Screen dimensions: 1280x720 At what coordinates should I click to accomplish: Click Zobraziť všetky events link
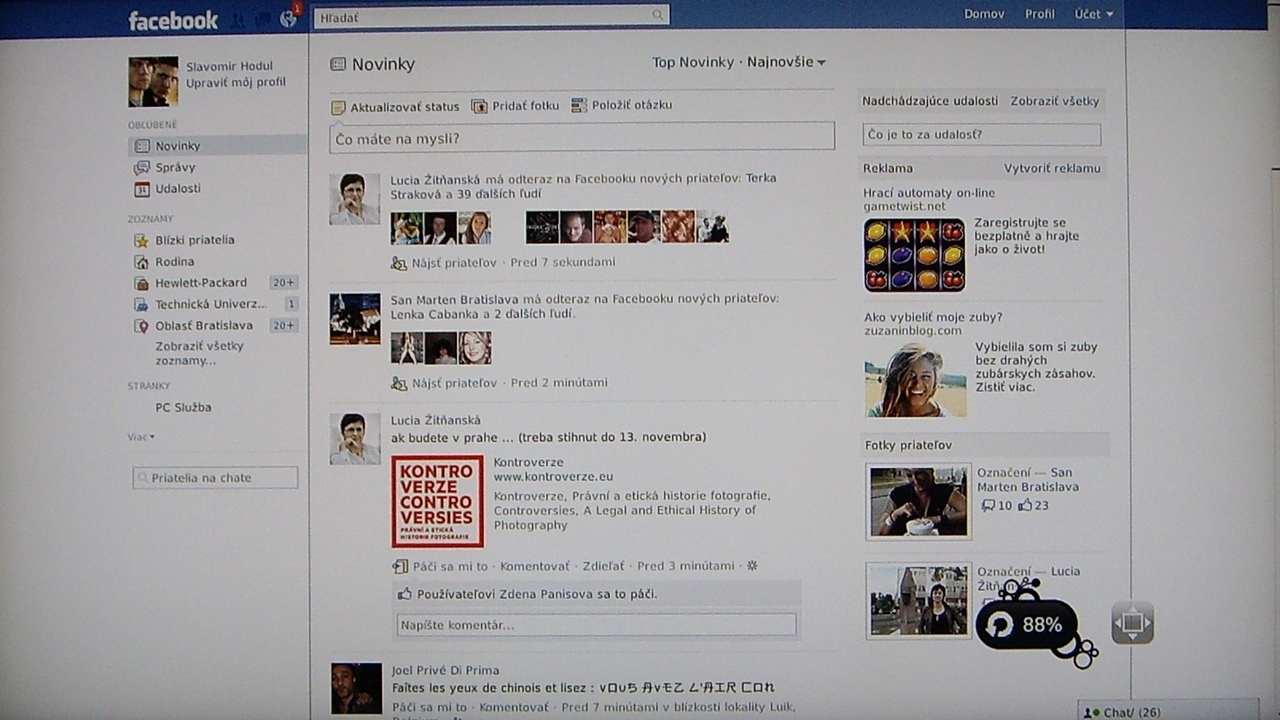1054,101
